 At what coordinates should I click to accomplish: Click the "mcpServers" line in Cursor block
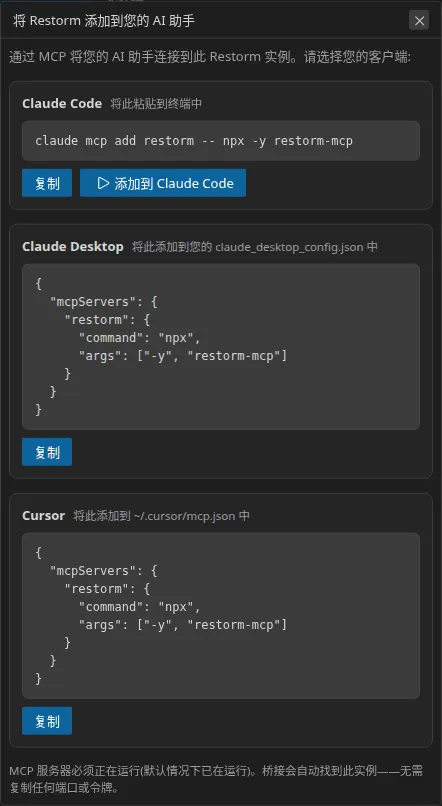click(103, 571)
